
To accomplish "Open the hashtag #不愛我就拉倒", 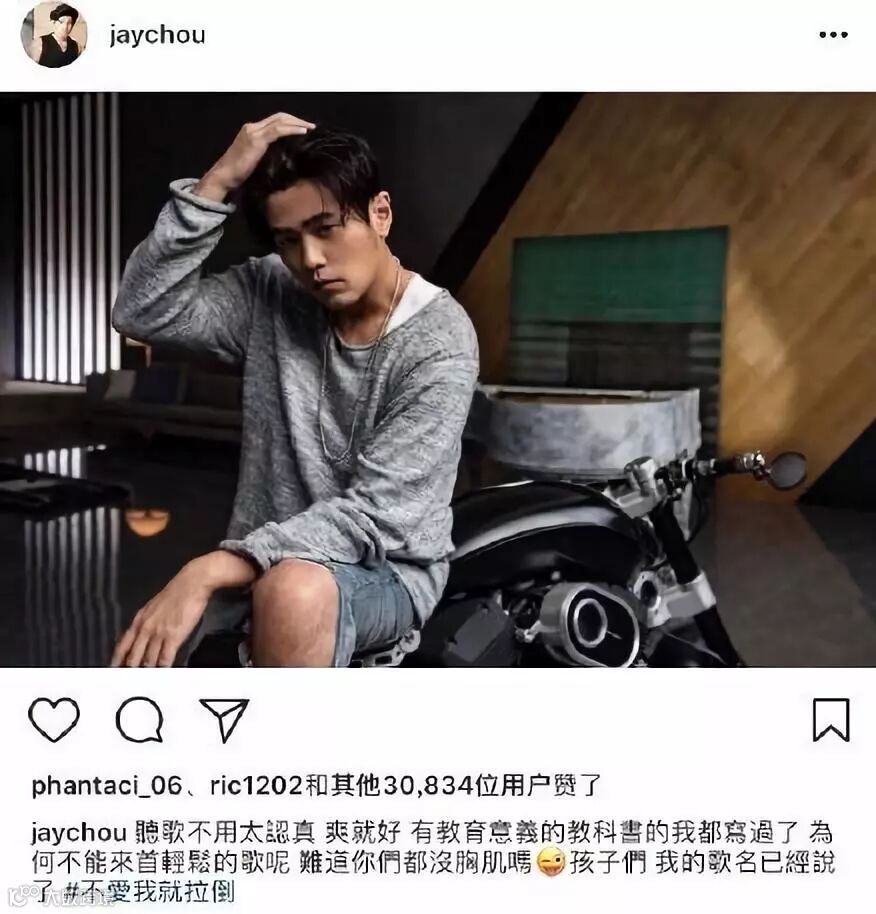I will (x=149, y=892).
